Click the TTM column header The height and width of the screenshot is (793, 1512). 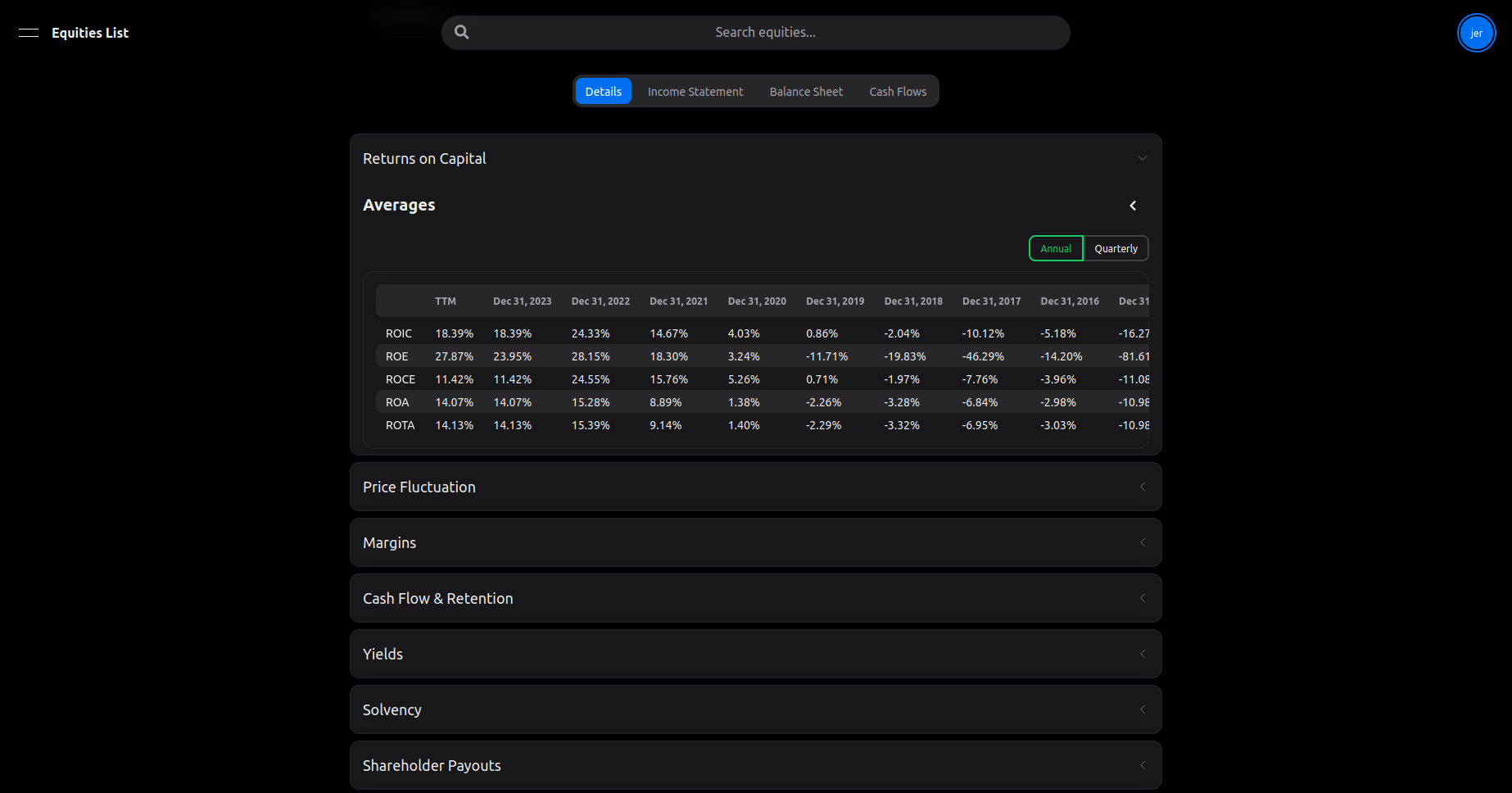pos(446,301)
